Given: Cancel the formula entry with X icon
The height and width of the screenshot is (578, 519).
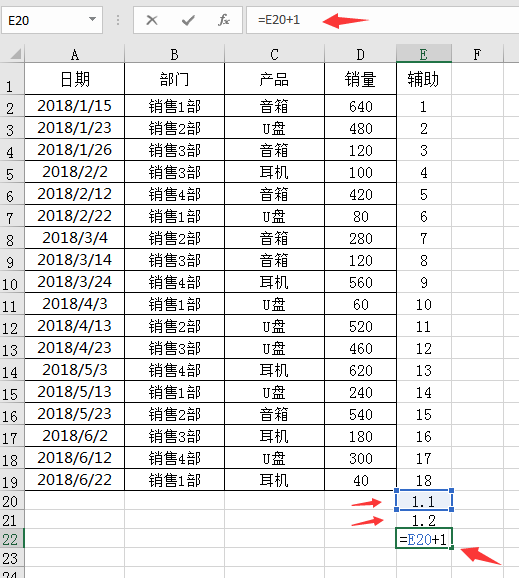Looking at the screenshot, I should pos(151,20).
